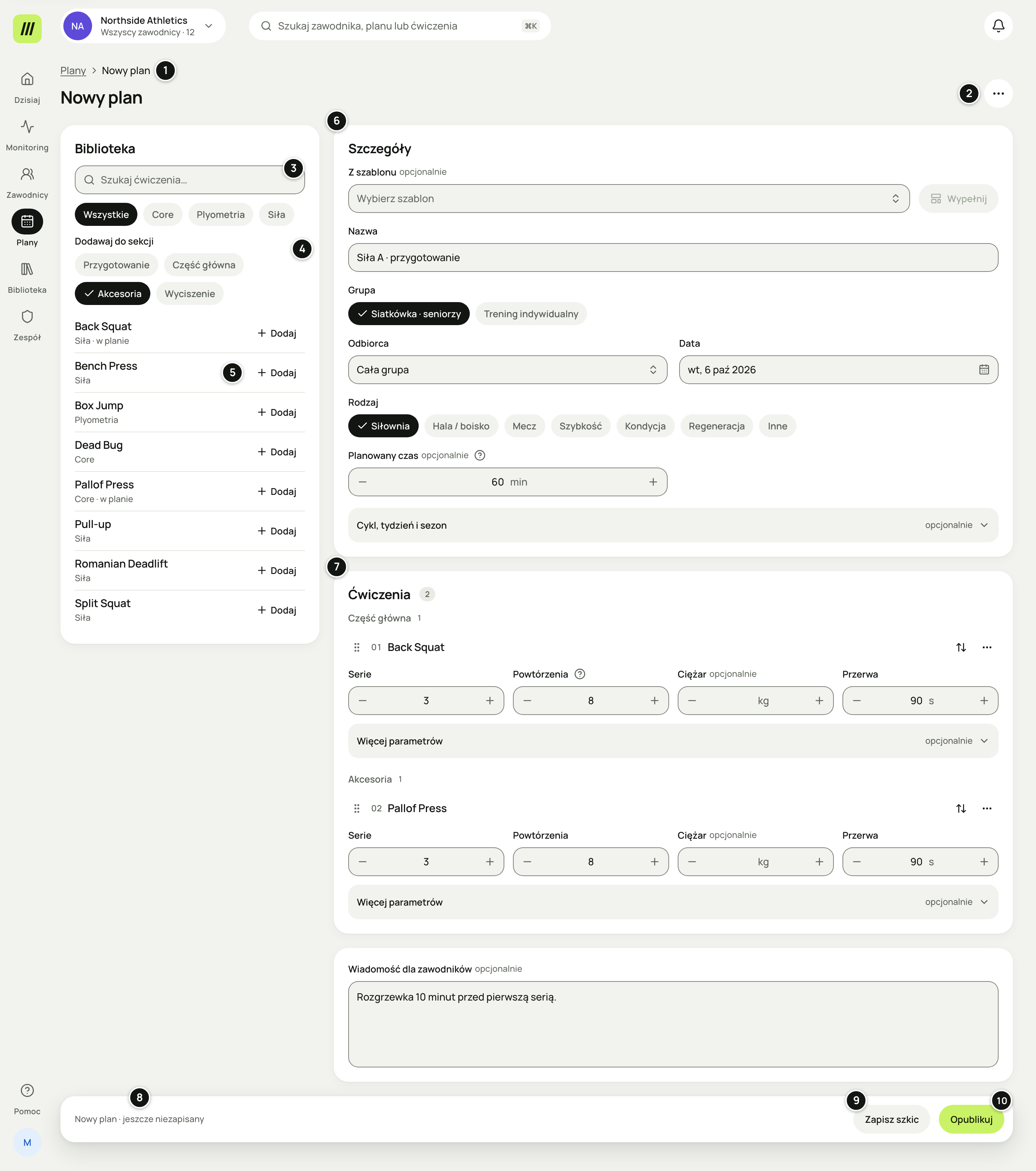Open the Northside Athletics team switcher
1036x1171 pixels.
point(143,26)
